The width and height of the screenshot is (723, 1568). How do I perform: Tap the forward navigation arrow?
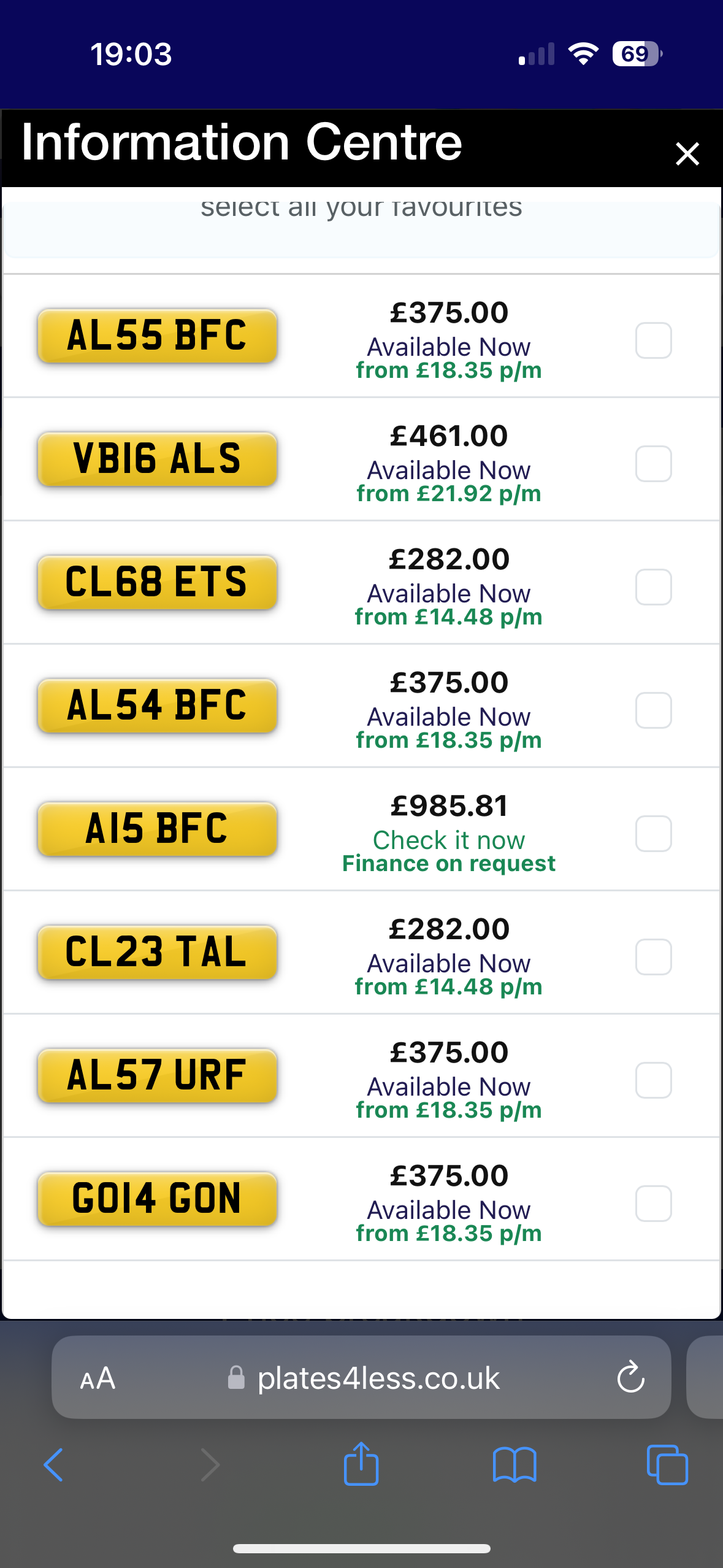pos(210,1465)
